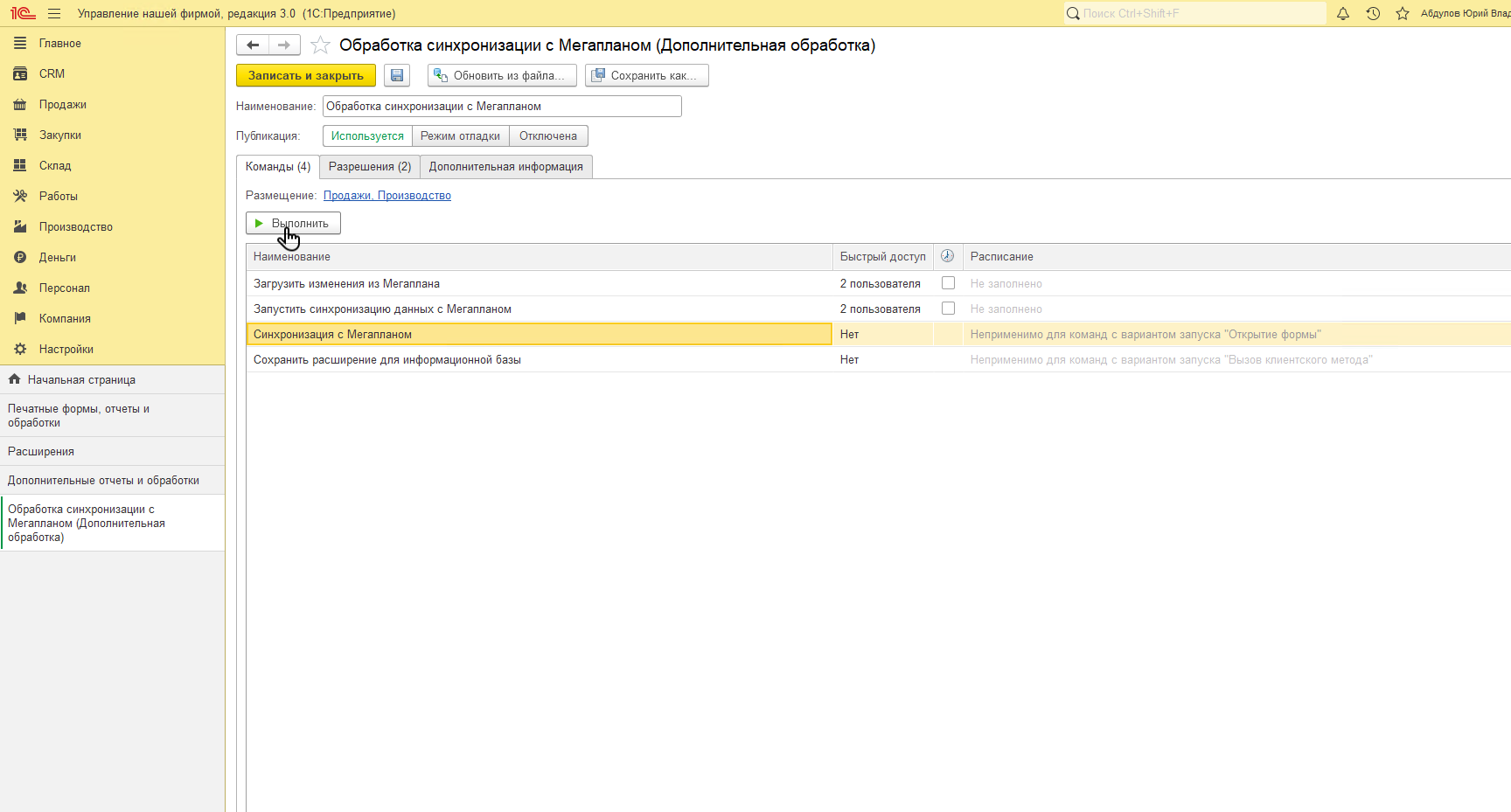Click Продажи basket icon in sidebar
The width and height of the screenshot is (1511, 812).
tap(20, 104)
